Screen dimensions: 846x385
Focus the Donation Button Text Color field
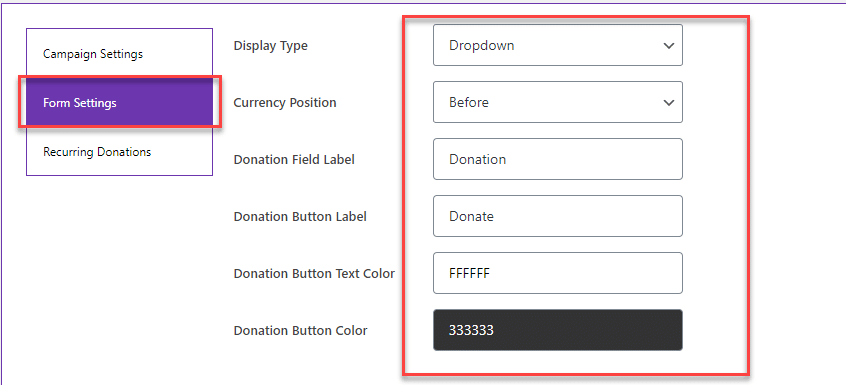pos(558,273)
